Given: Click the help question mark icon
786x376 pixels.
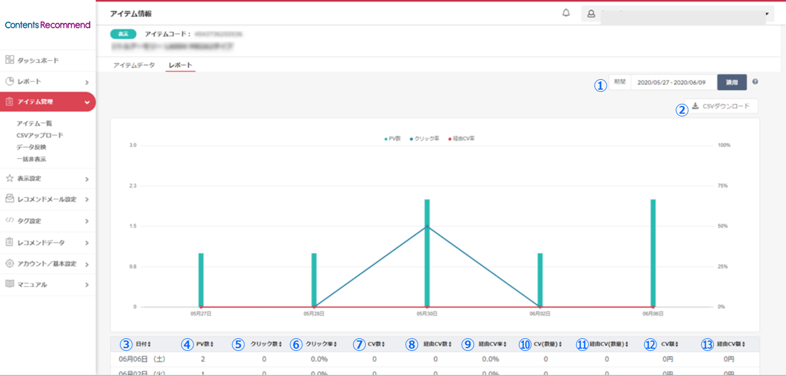Looking at the screenshot, I should click(755, 82).
